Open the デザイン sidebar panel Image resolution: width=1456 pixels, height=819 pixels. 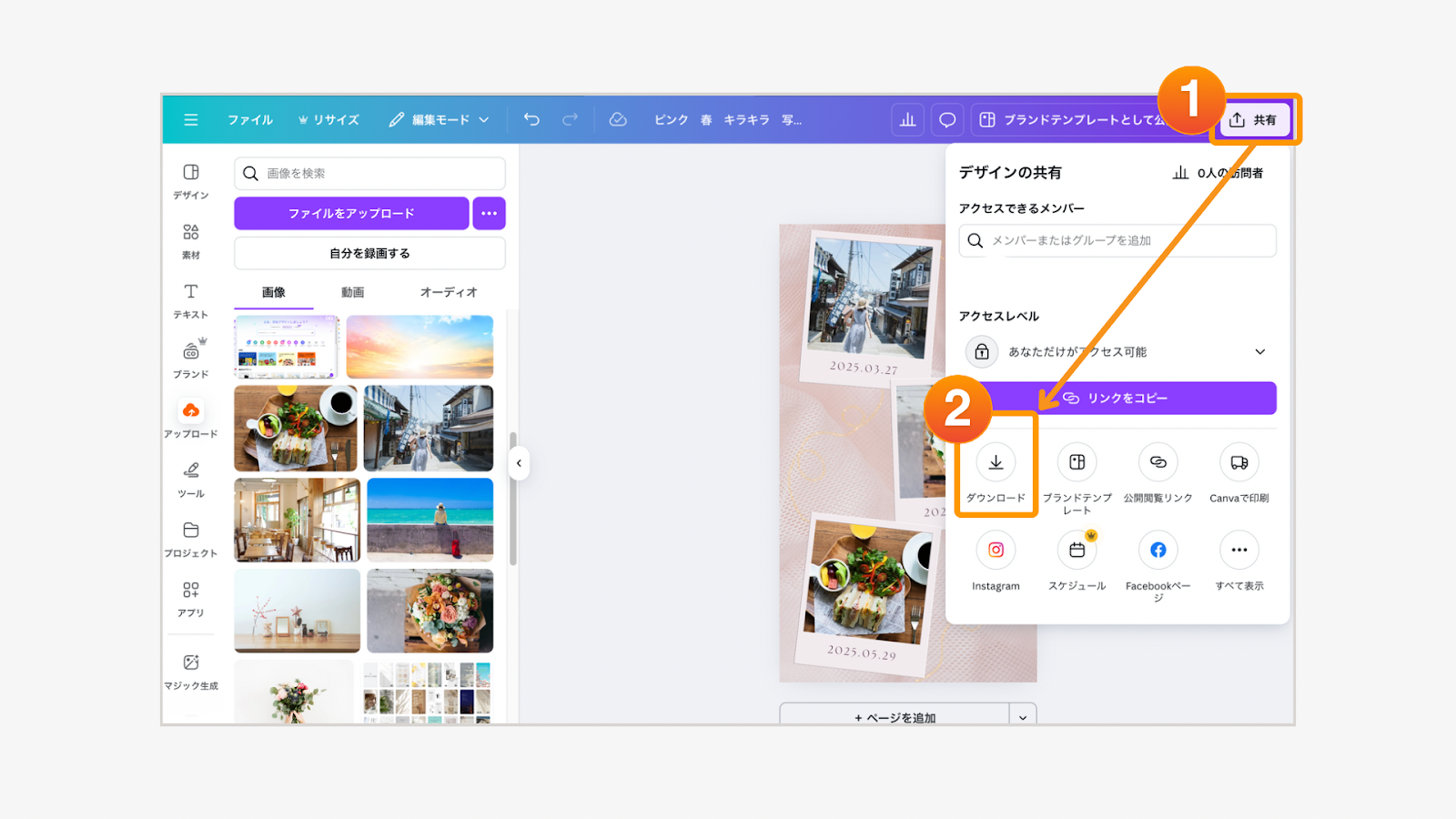click(x=191, y=181)
